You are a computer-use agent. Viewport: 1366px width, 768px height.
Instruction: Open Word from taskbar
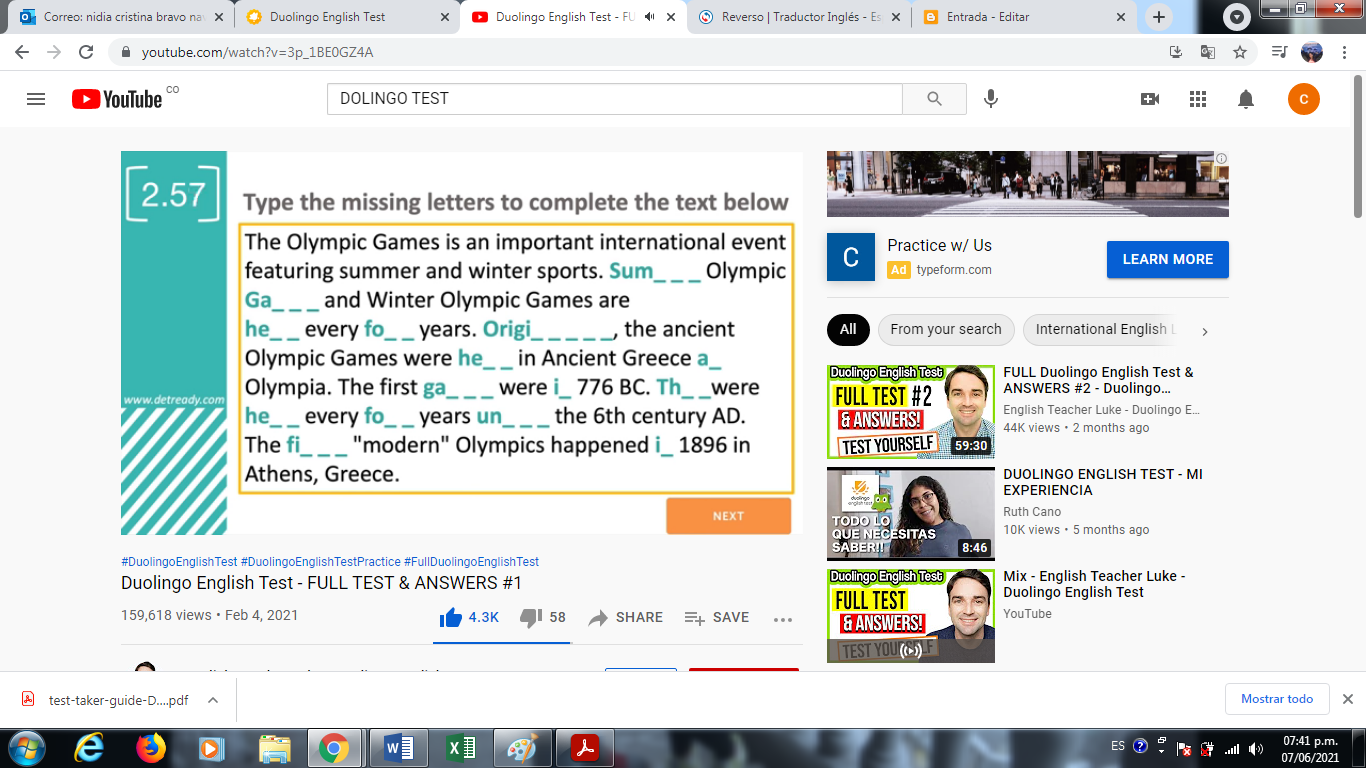pos(398,748)
